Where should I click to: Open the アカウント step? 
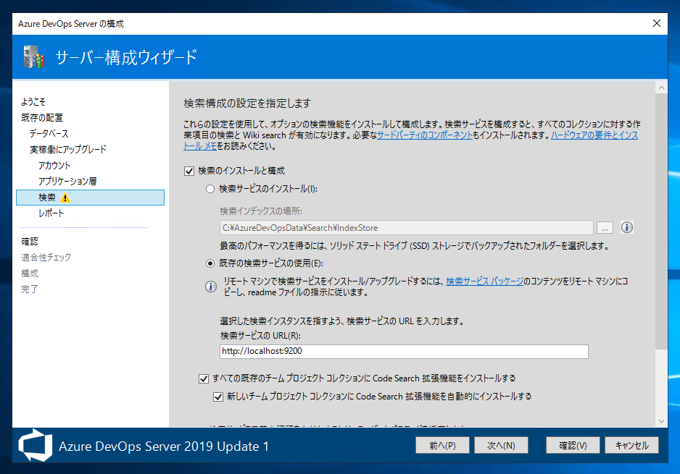[x=54, y=165]
